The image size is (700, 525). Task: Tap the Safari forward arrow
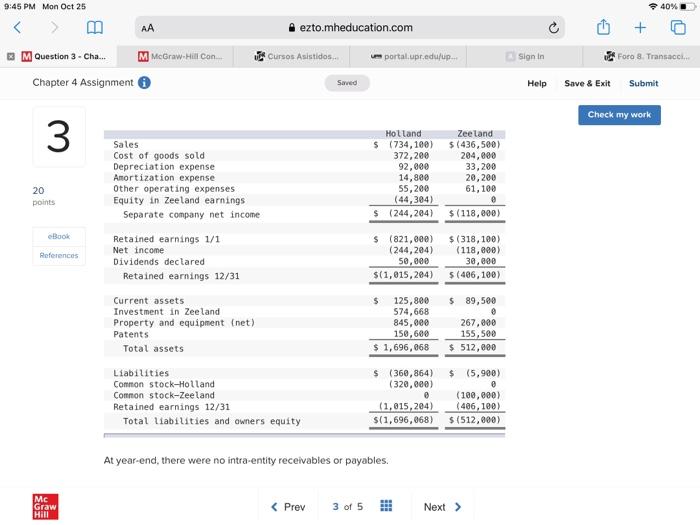pos(54,28)
